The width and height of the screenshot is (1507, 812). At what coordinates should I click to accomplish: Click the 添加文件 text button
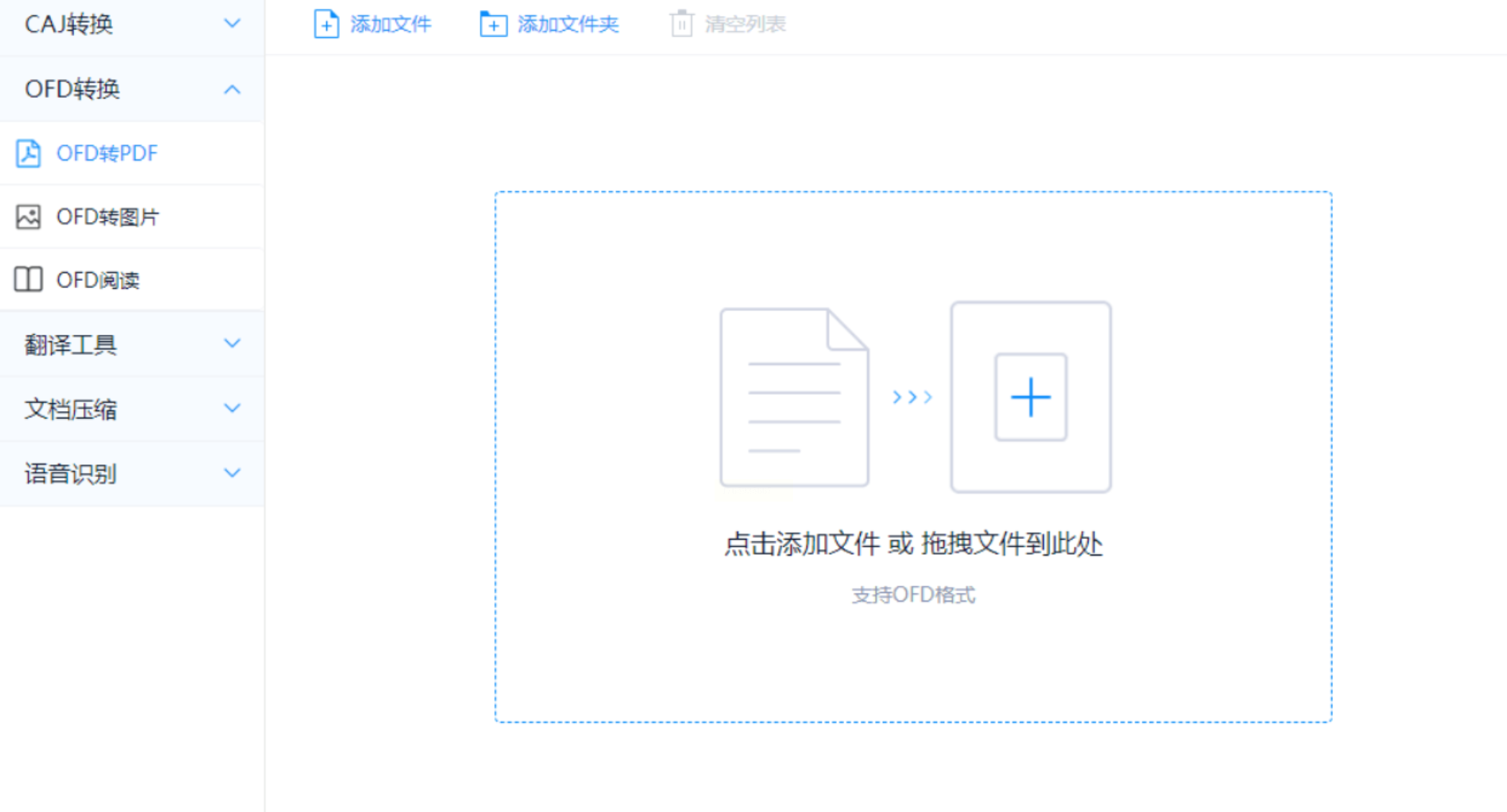tap(390, 24)
